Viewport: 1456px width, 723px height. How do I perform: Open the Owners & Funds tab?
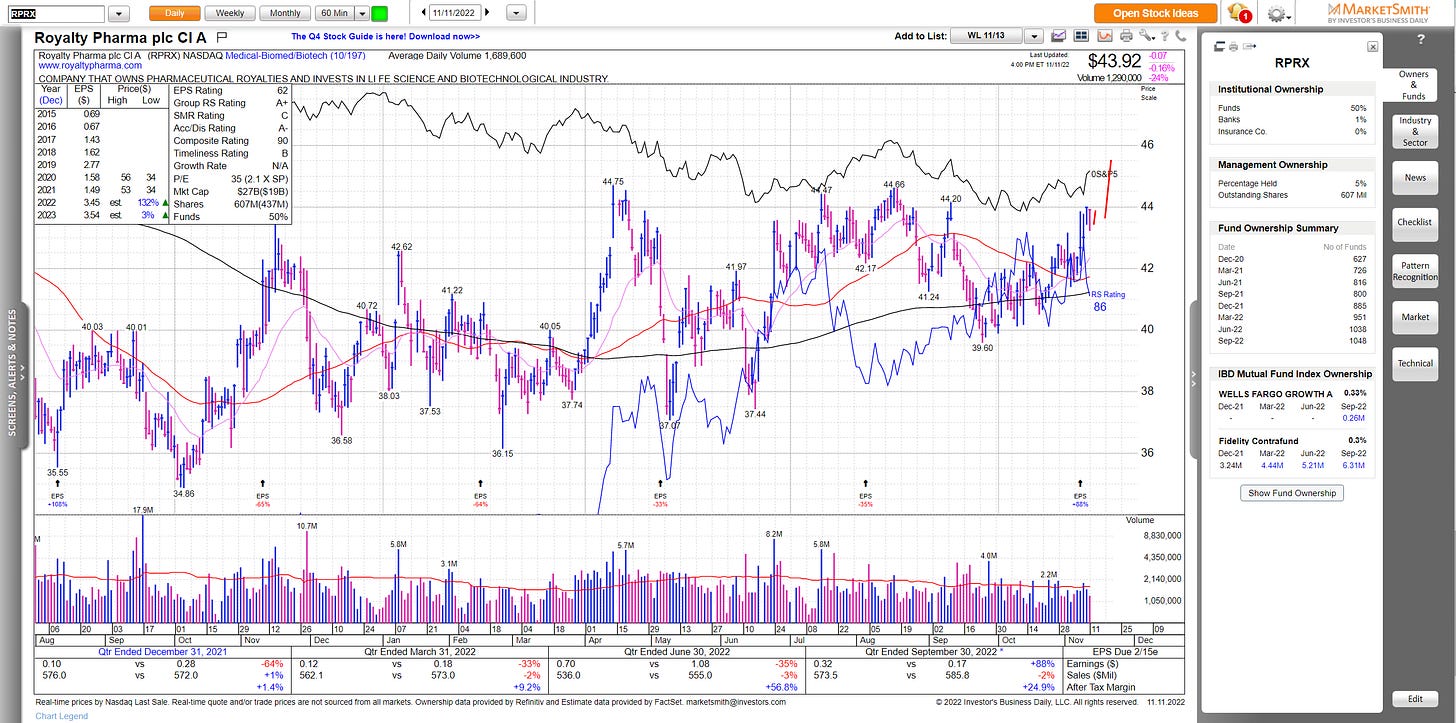click(1413, 85)
